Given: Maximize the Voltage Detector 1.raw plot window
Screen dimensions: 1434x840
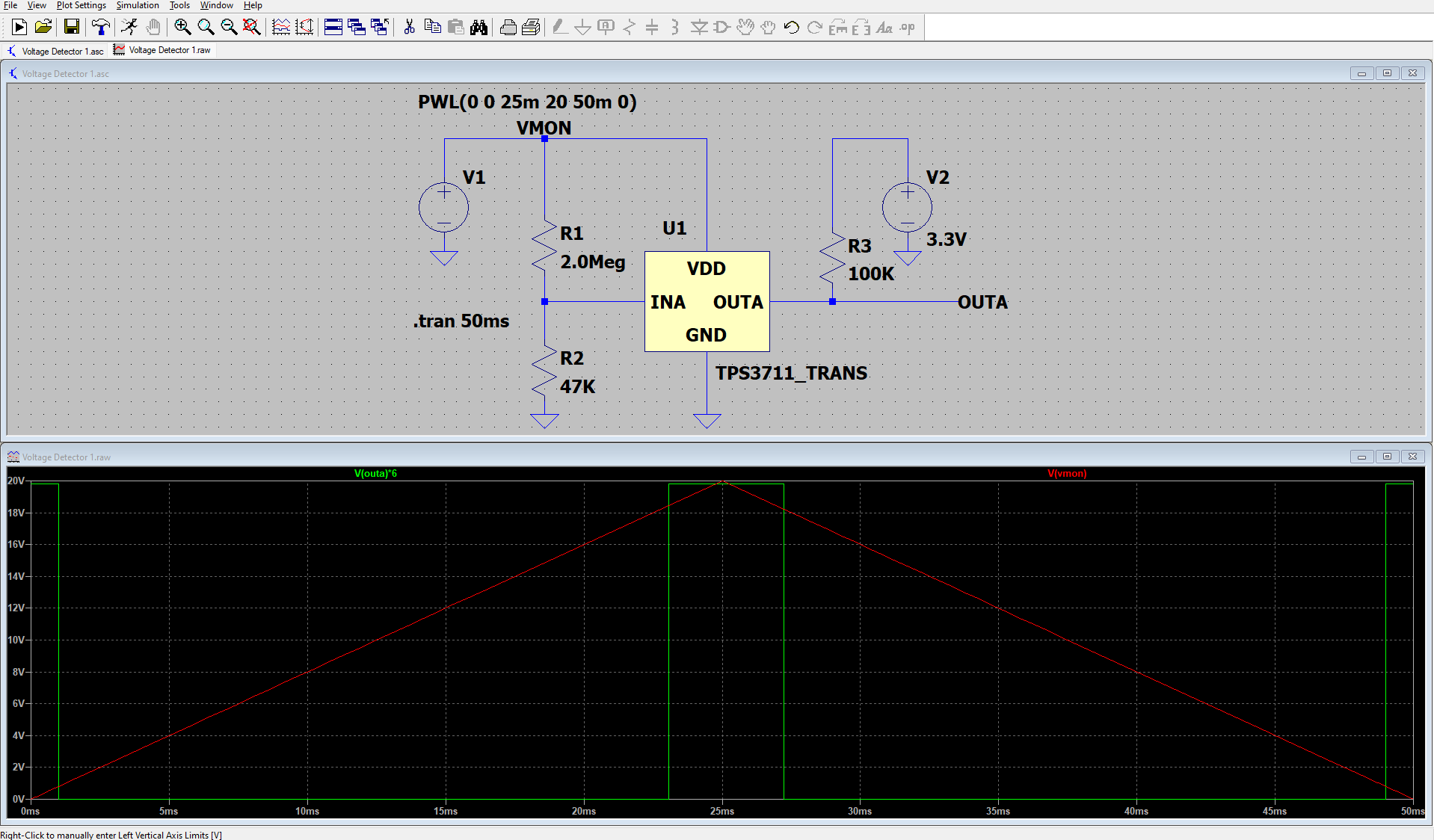Looking at the screenshot, I should pyautogui.click(x=1387, y=457).
